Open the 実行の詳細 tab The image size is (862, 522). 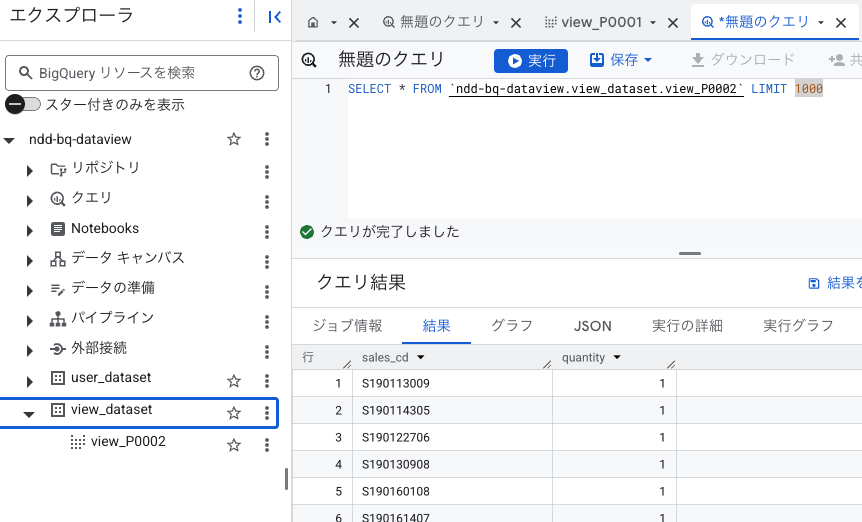(687, 326)
